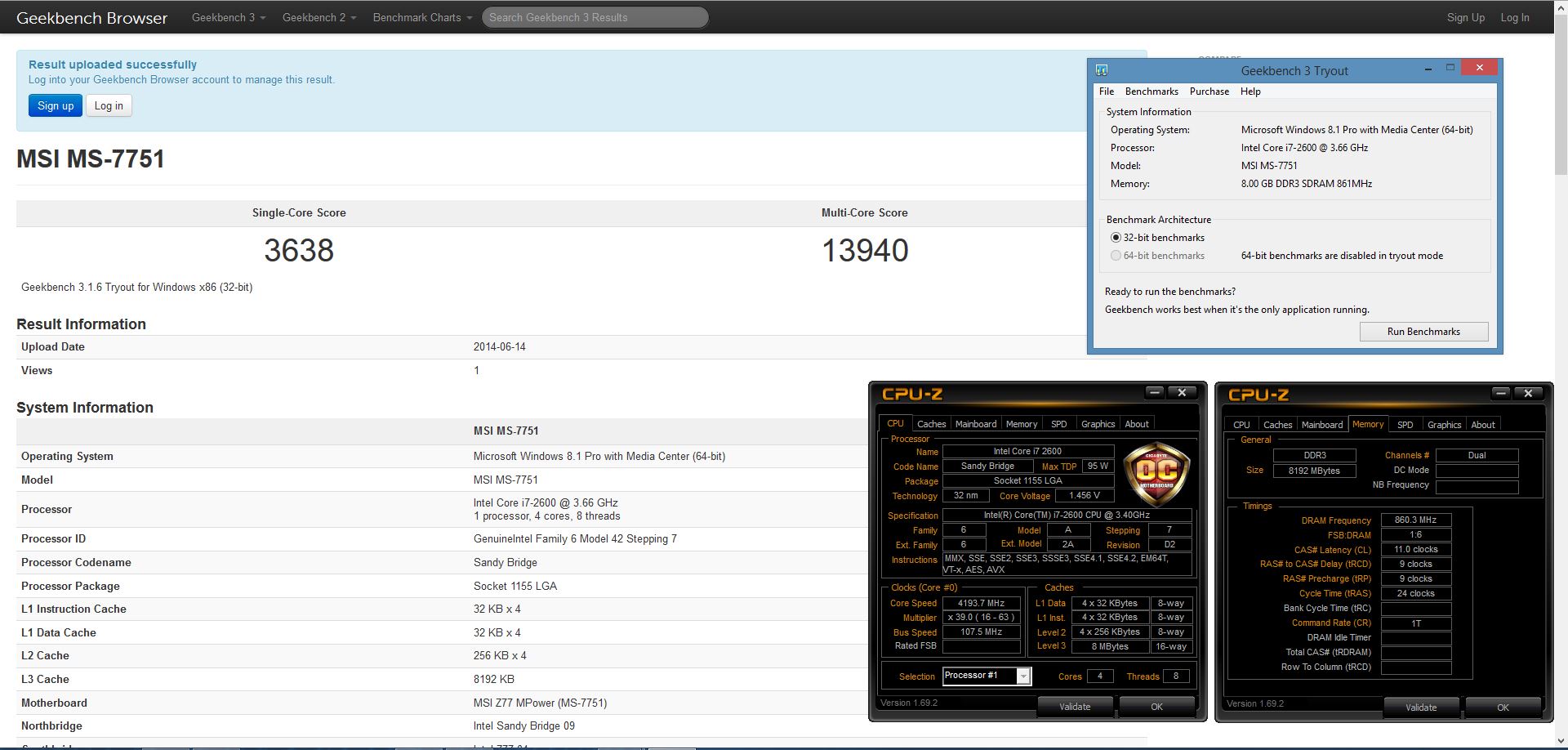Open Caches tab in right CPU-Z window

tap(1277, 425)
